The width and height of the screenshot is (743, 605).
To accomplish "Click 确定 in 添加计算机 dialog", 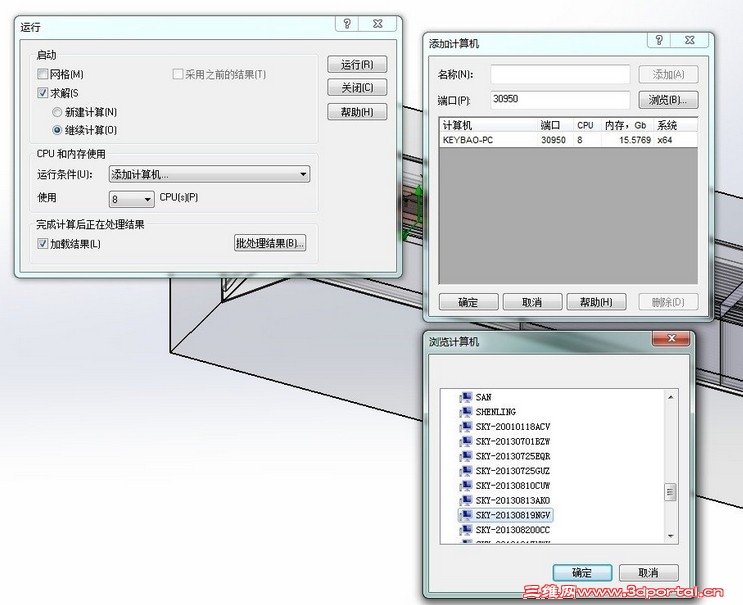I will 469,302.
